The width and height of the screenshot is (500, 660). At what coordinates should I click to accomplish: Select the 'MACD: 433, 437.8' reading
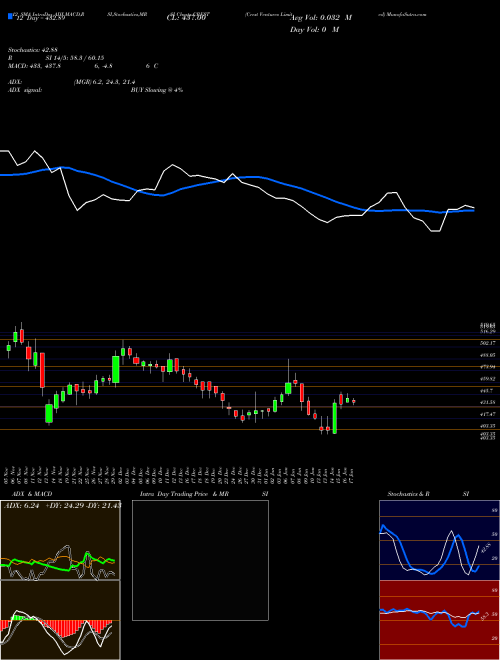(35, 66)
